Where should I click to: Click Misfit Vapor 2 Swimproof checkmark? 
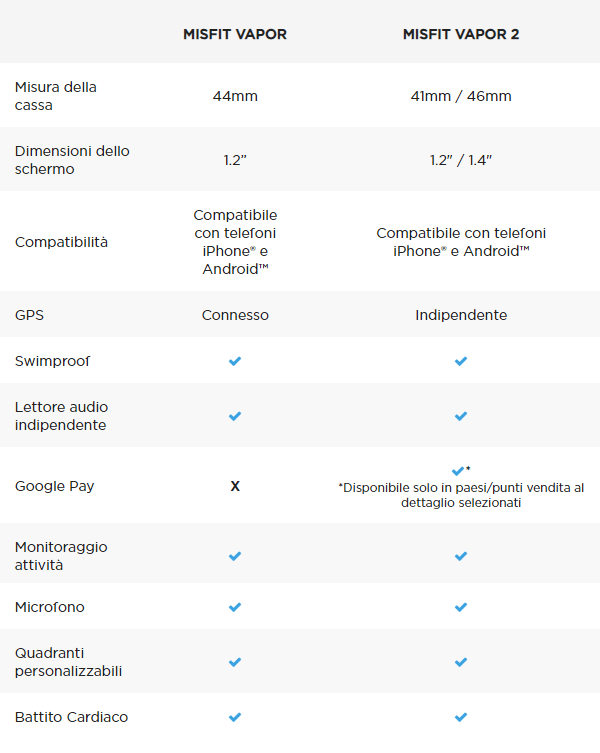tap(461, 361)
